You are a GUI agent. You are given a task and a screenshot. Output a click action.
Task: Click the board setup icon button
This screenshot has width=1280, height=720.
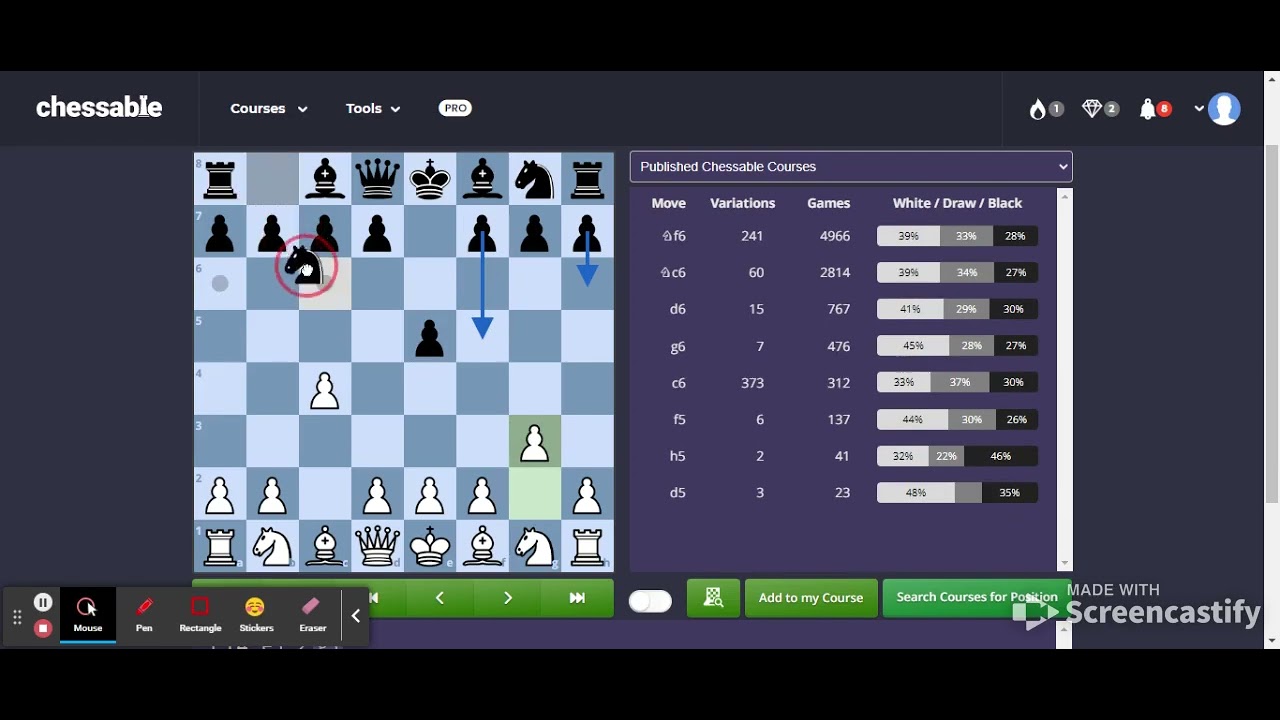tap(713, 598)
